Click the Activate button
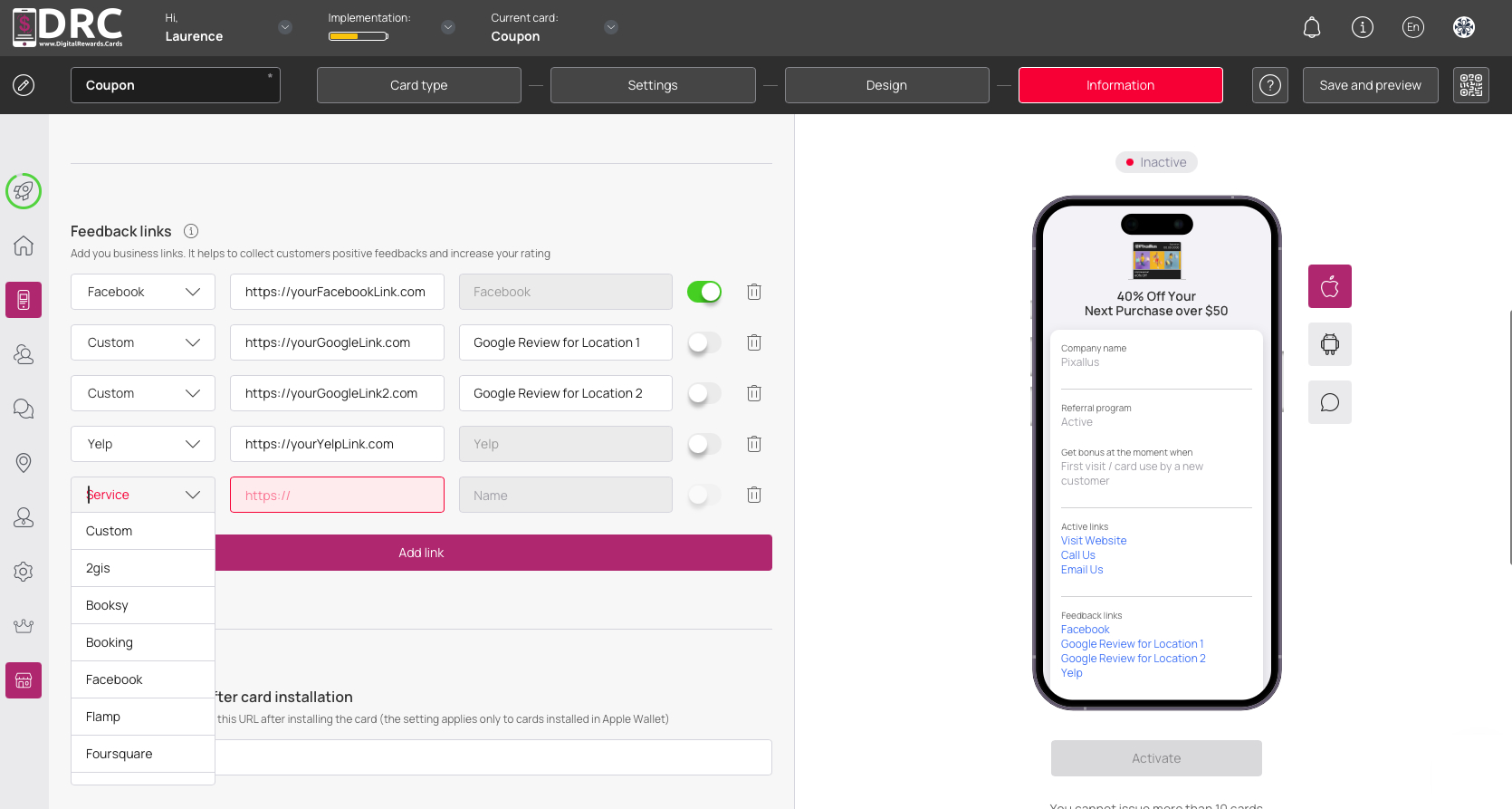 pyautogui.click(x=1156, y=758)
